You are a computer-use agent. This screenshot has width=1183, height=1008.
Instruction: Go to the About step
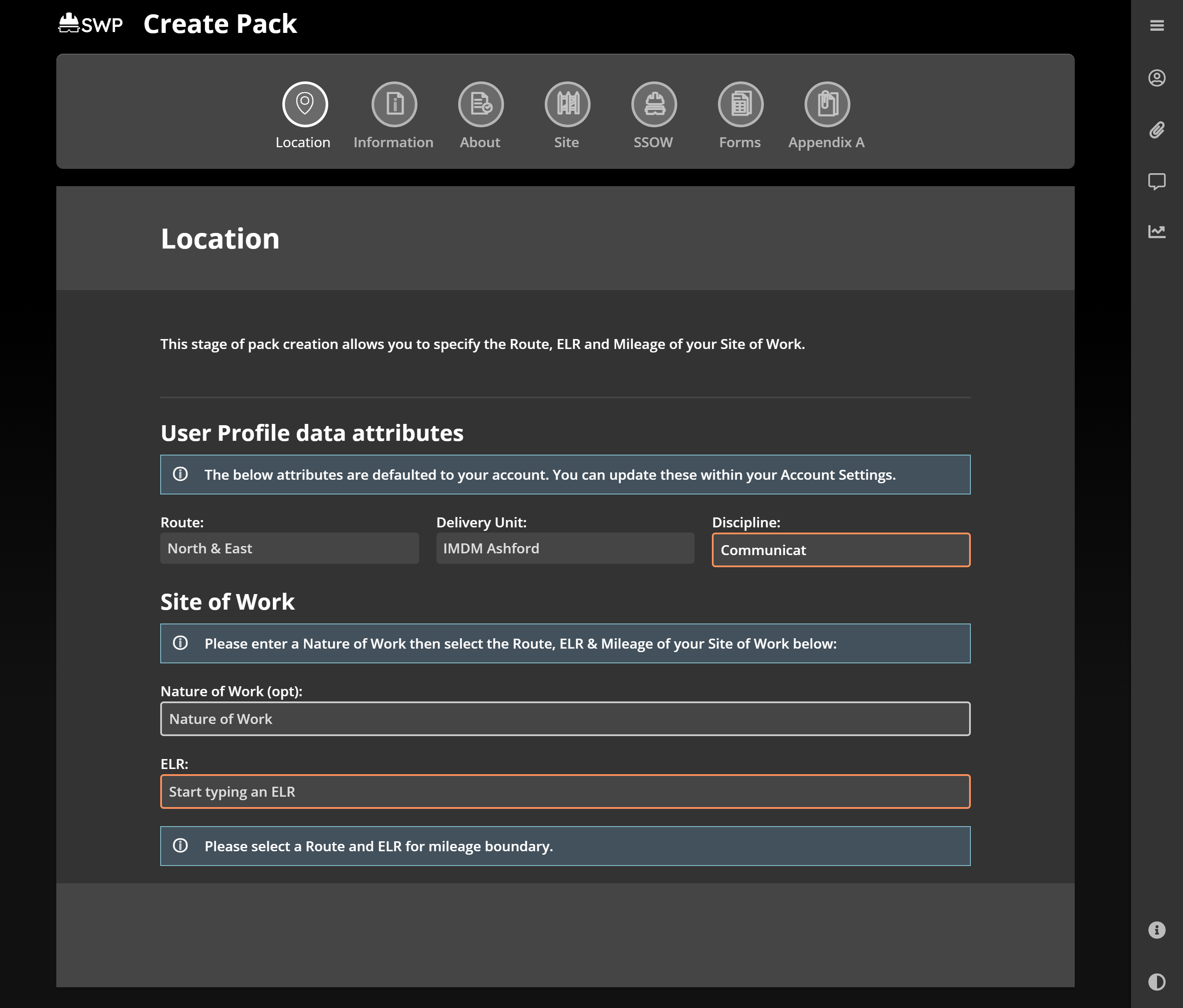pyautogui.click(x=480, y=104)
